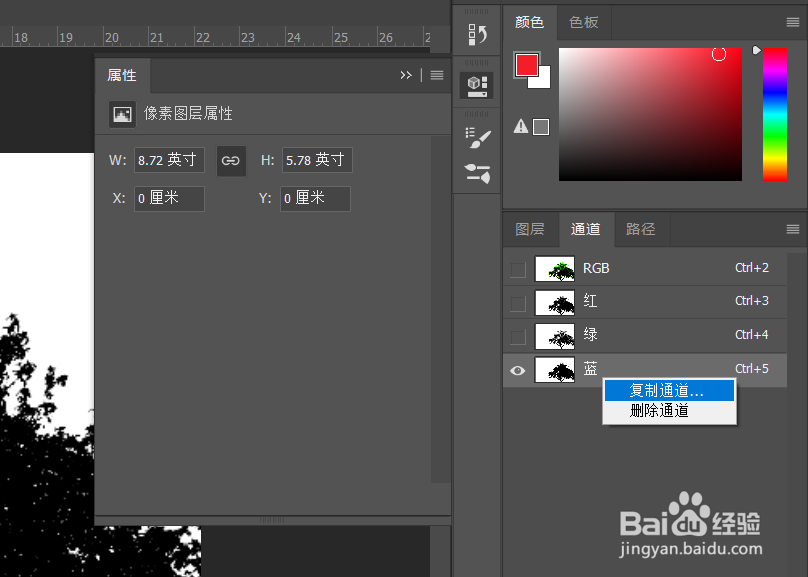
Task: Click the red foreground color swatch
Action: pyautogui.click(x=527, y=65)
